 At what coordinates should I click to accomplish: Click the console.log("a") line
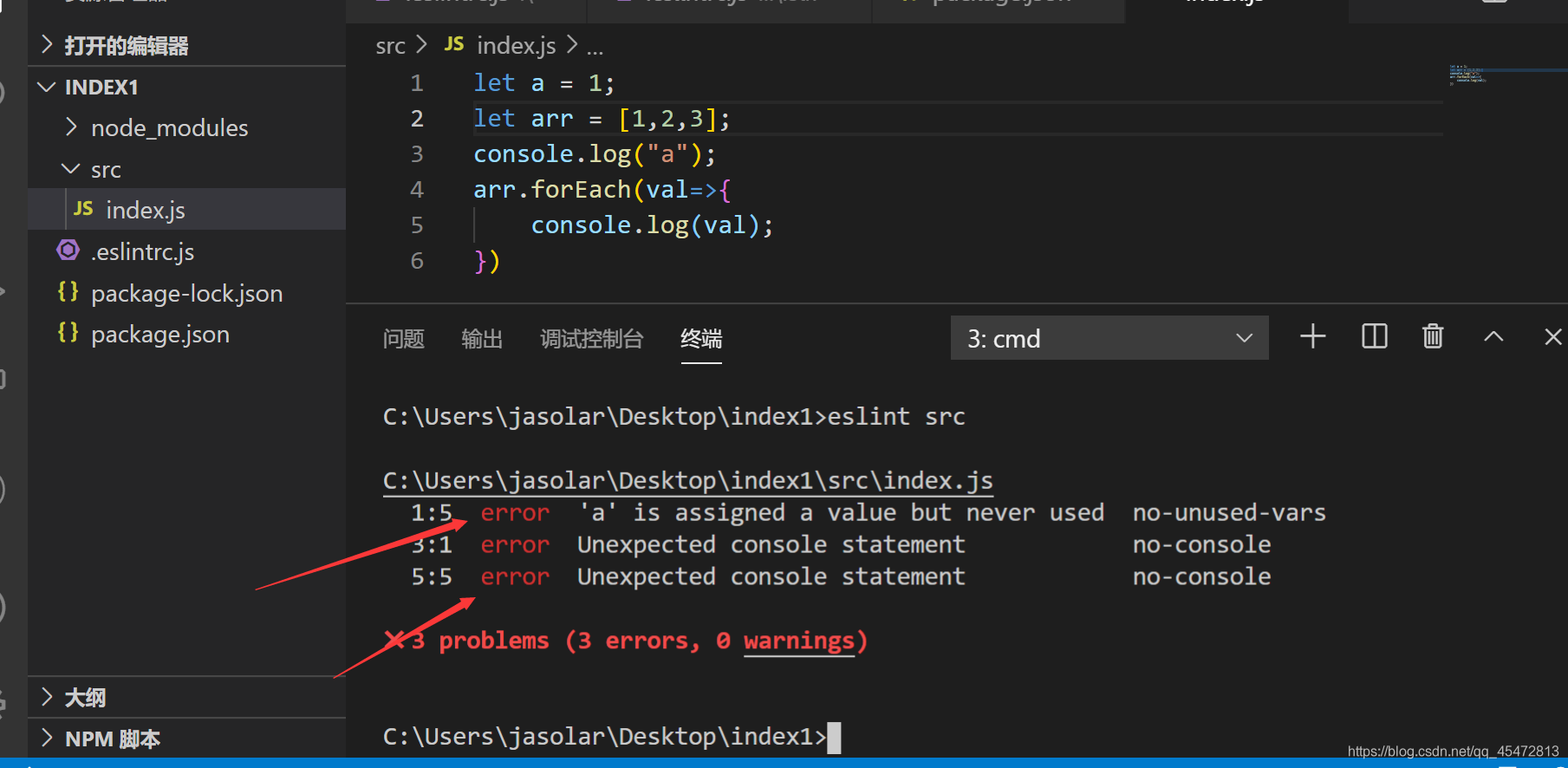pos(595,154)
